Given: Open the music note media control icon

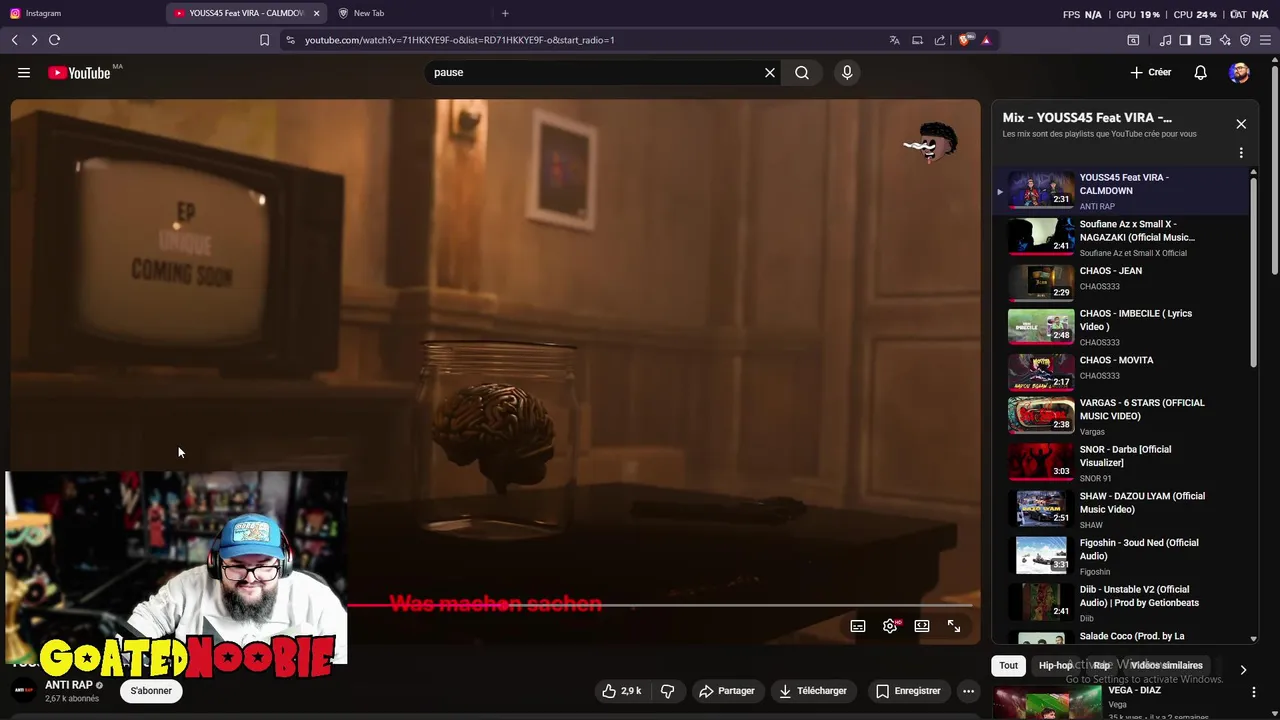Looking at the screenshot, I should coord(1165,40).
